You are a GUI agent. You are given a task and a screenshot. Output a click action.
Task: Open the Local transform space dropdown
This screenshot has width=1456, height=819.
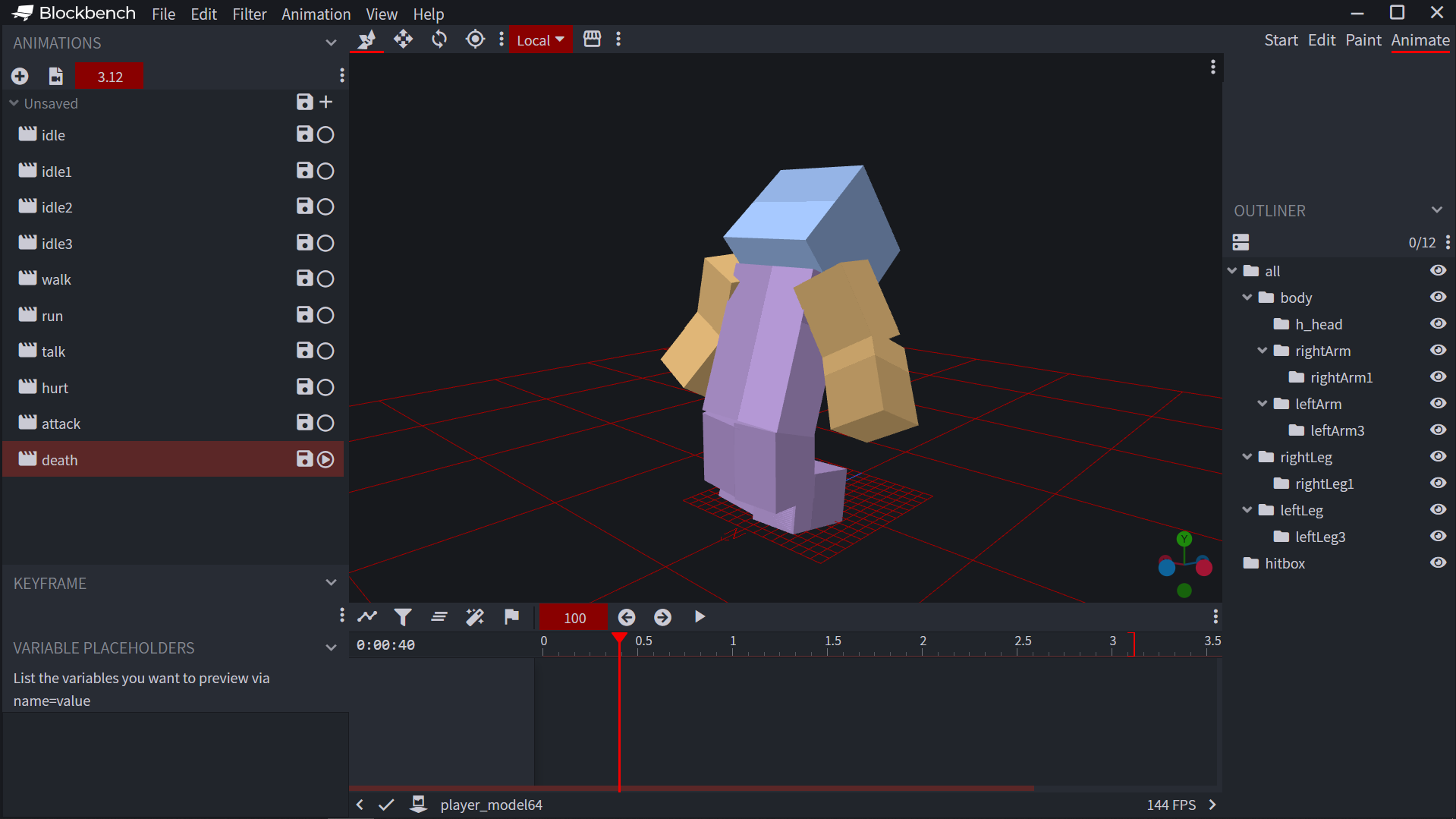tap(540, 40)
